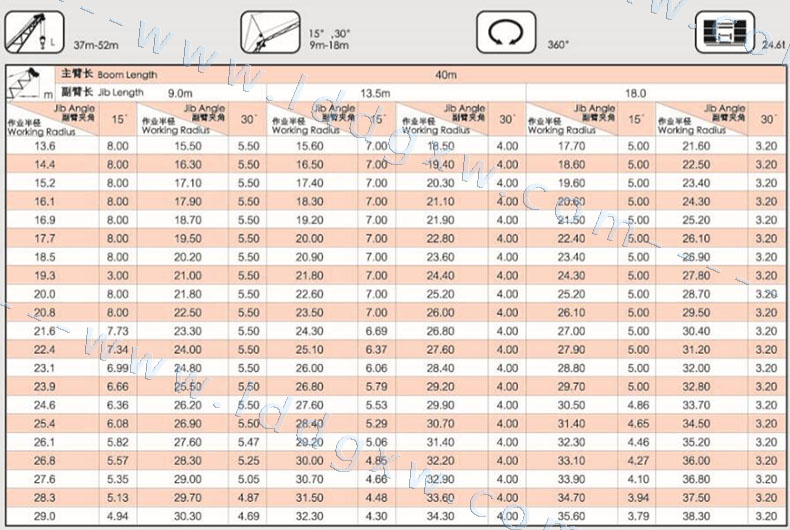This screenshot has height=530, width=790.
Task: Click the '4.30' capacity cell
Action: pos(377,516)
